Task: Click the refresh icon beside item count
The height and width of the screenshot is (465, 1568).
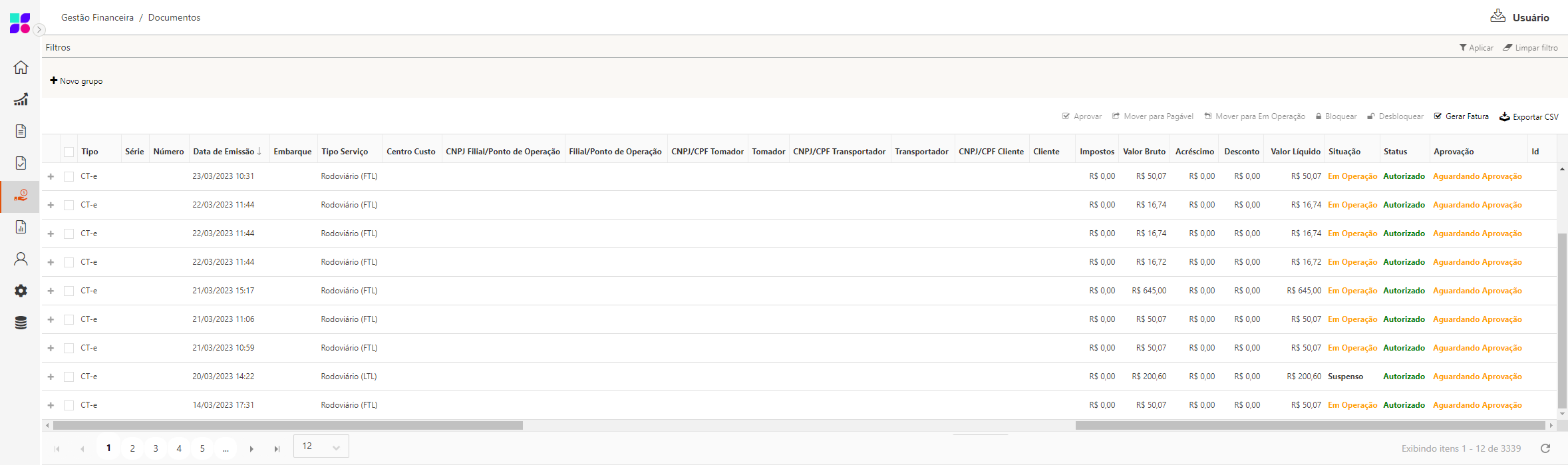Action: click(1545, 448)
